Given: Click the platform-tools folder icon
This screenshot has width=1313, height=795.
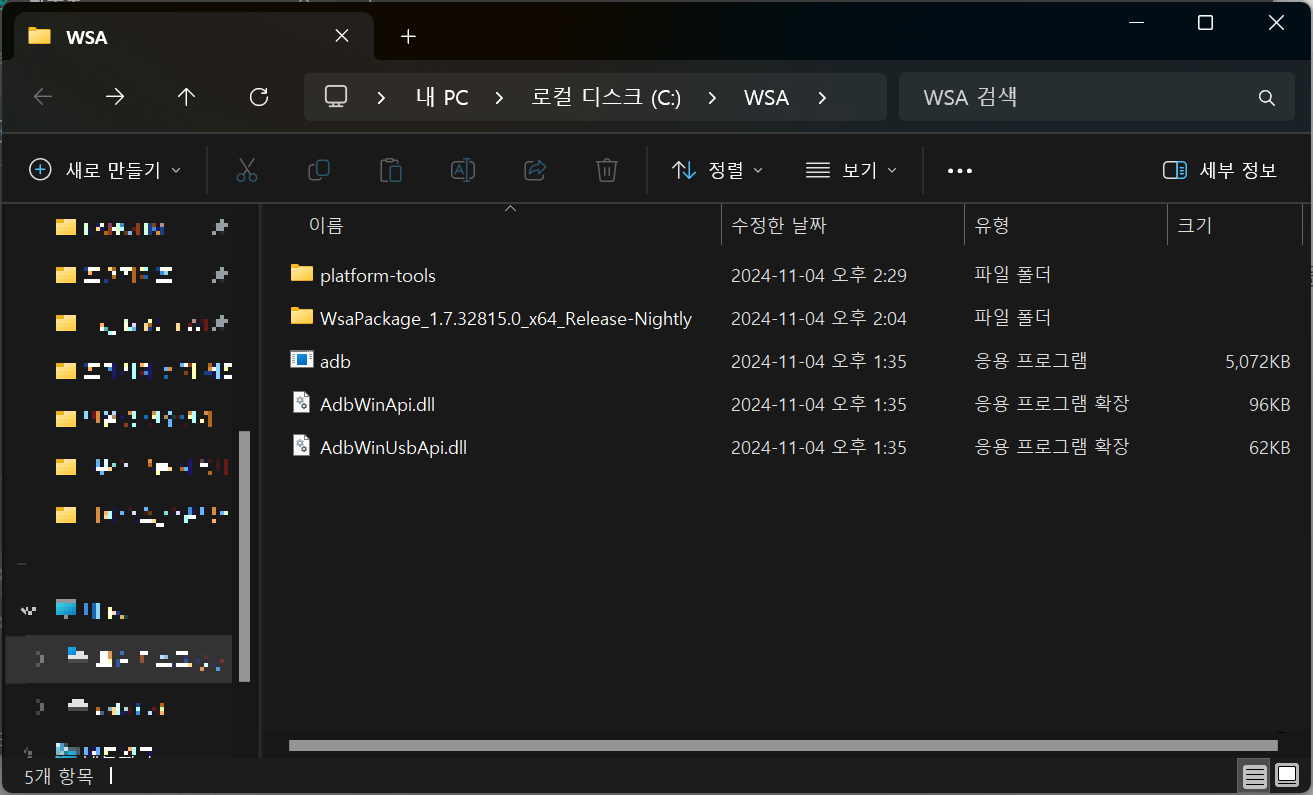Looking at the screenshot, I should coord(301,273).
